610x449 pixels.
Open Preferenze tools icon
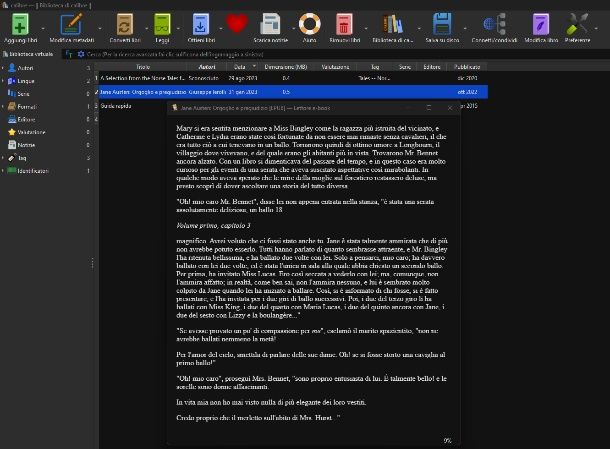[577, 24]
